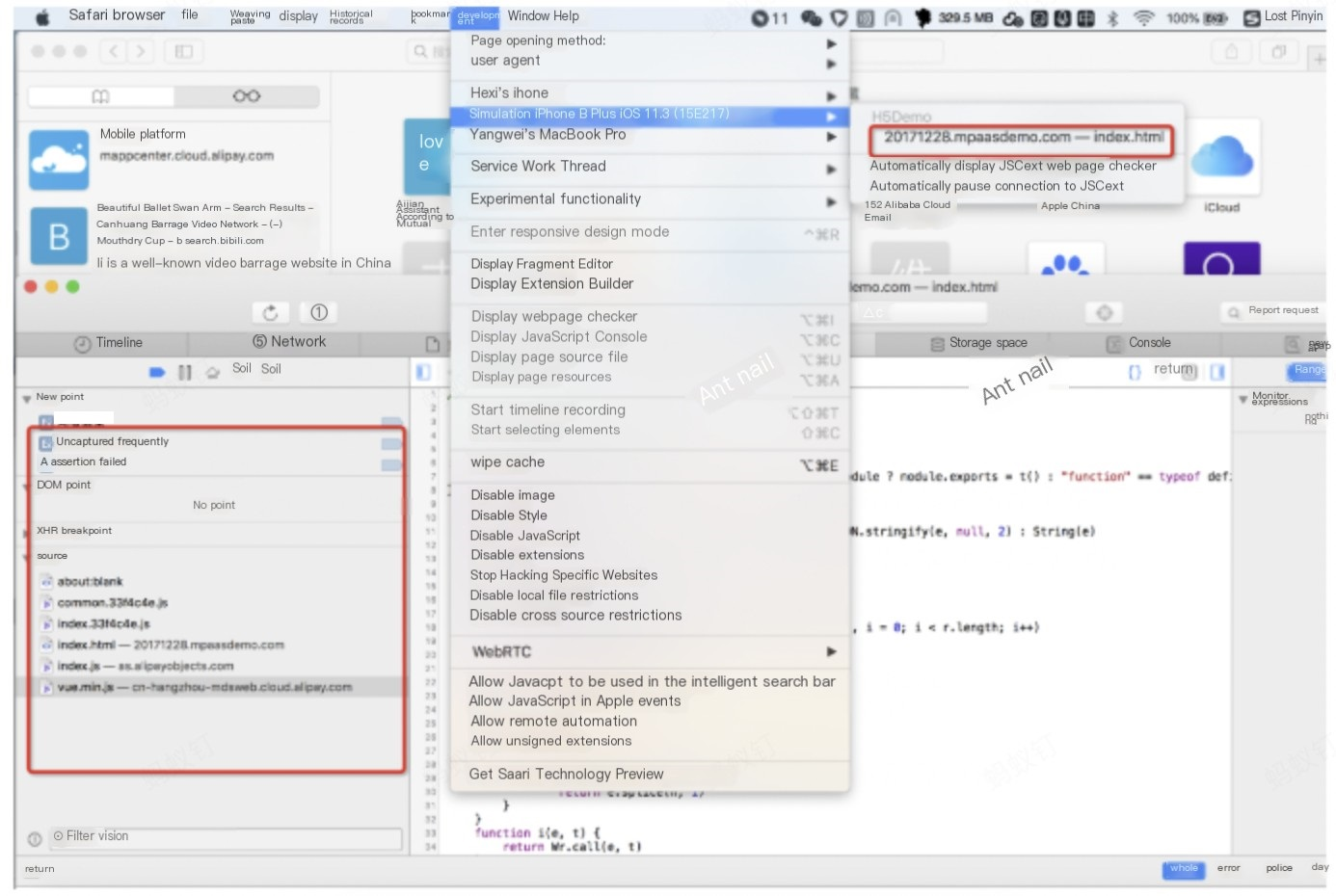This screenshot has width=1336, height=896.
Task: Open the Window Help menu
Action: coord(543,16)
